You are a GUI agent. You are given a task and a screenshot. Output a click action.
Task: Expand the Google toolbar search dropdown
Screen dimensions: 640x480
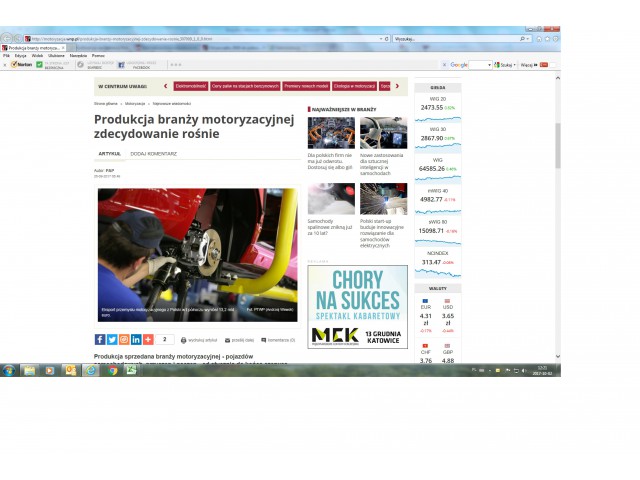pyautogui.click(x=491, y=64)
